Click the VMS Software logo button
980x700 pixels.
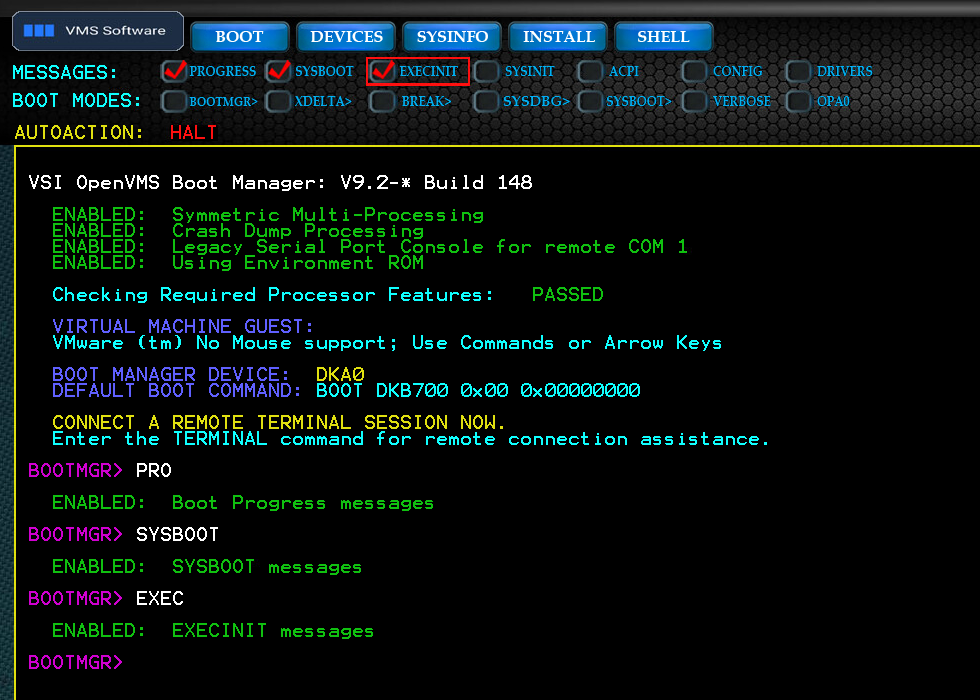click(x=98, y=31)
